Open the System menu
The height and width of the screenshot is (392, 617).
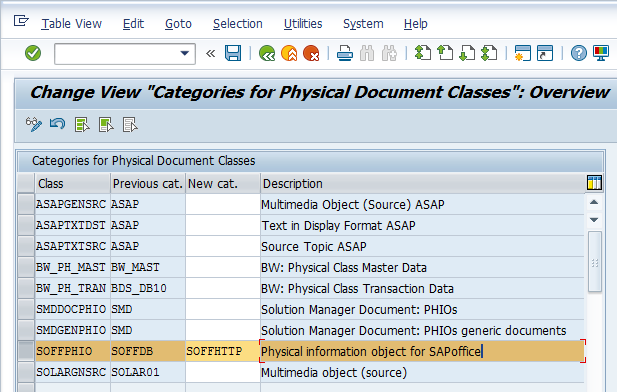363,24
